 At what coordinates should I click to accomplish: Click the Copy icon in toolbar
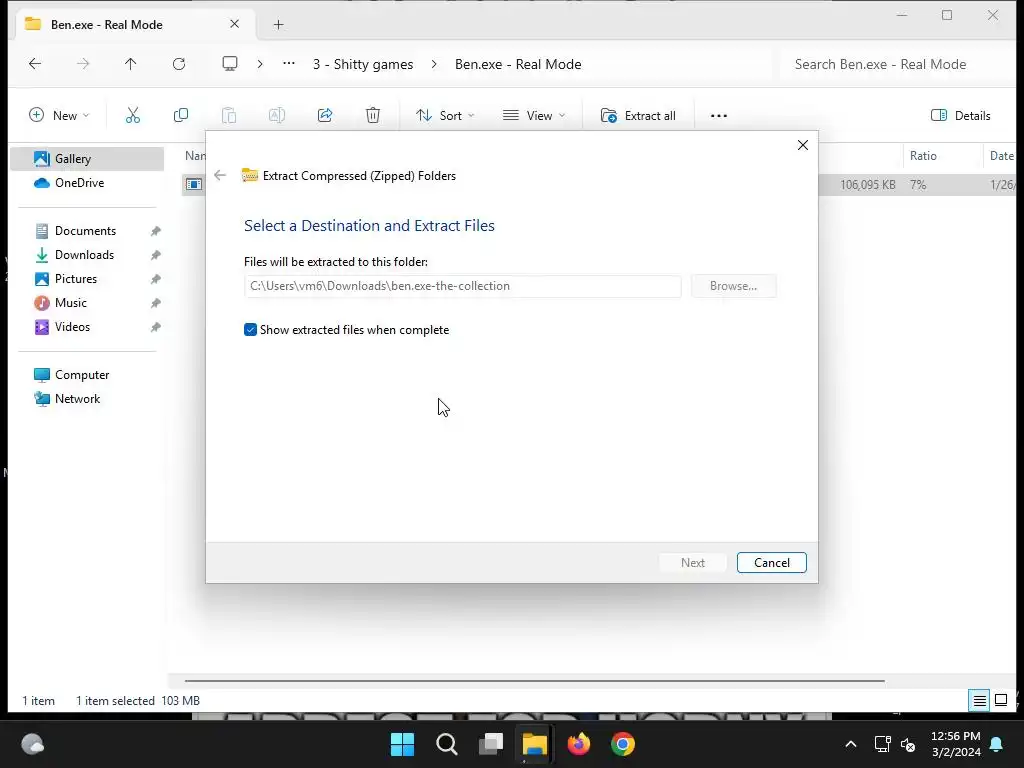pyautogui.click(x=181, y=116)
